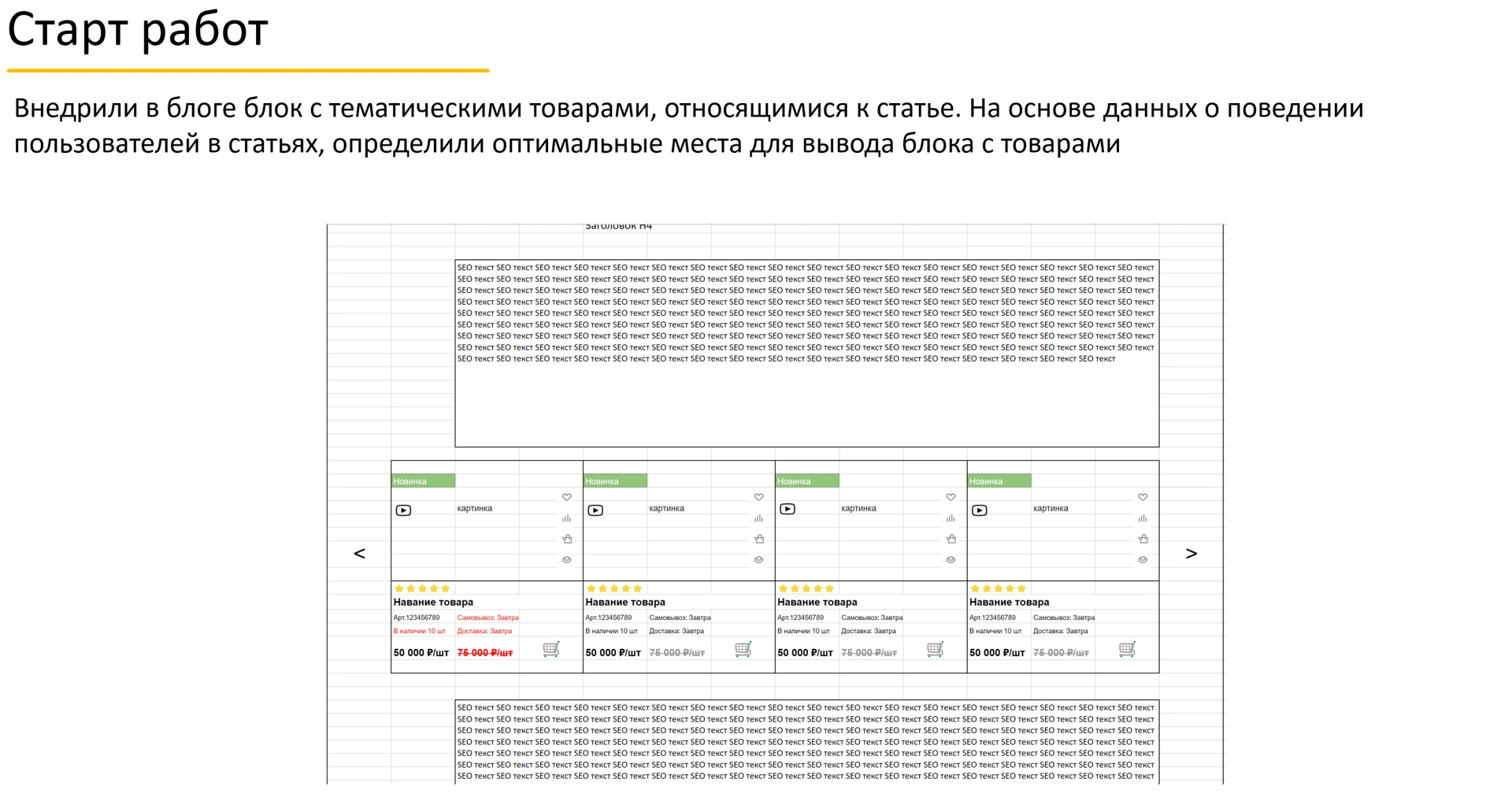Play video on the third product card
Viewport: 1512px width, 812px height.
coord(787,510)
